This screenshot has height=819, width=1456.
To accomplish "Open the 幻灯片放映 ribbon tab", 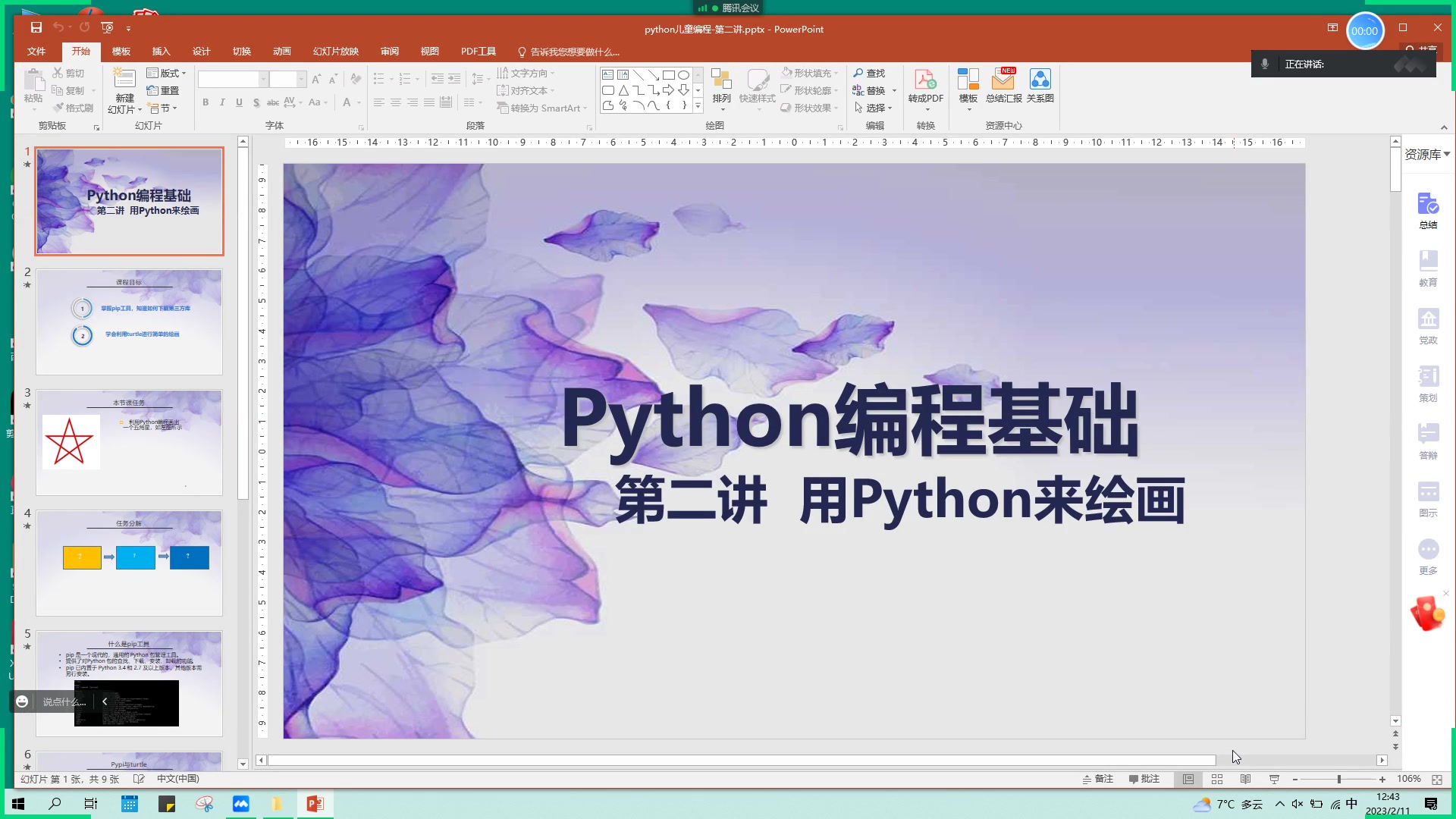I will [x=335, y=51].
